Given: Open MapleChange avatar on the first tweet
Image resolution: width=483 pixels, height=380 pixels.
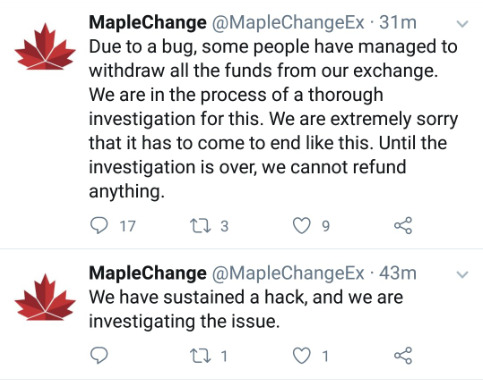Looking at the screenshot, I should (x=45, y=47).
